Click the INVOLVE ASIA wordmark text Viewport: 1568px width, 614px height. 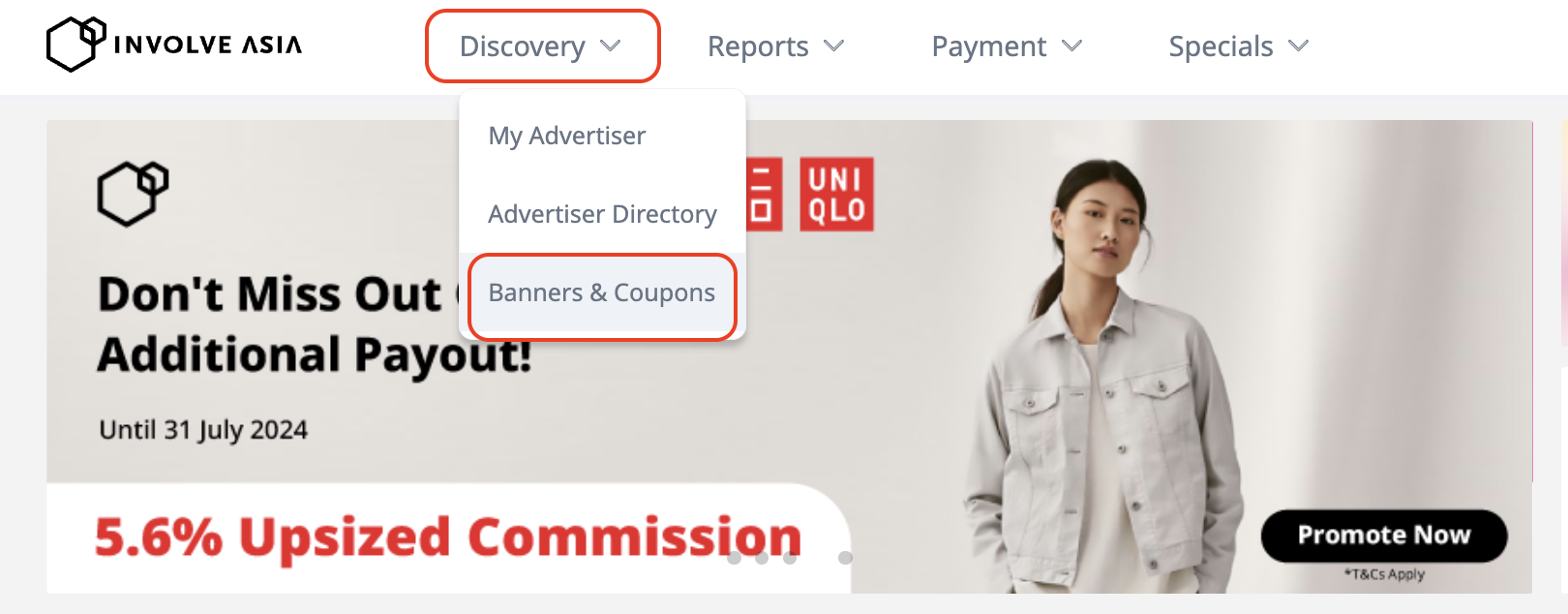point(208,45)
